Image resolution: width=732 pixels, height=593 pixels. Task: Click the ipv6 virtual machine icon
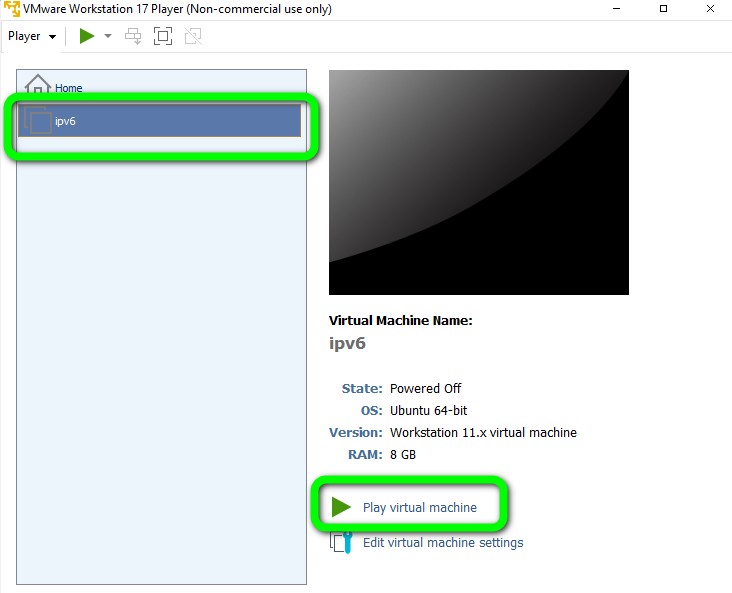point(37,121)
